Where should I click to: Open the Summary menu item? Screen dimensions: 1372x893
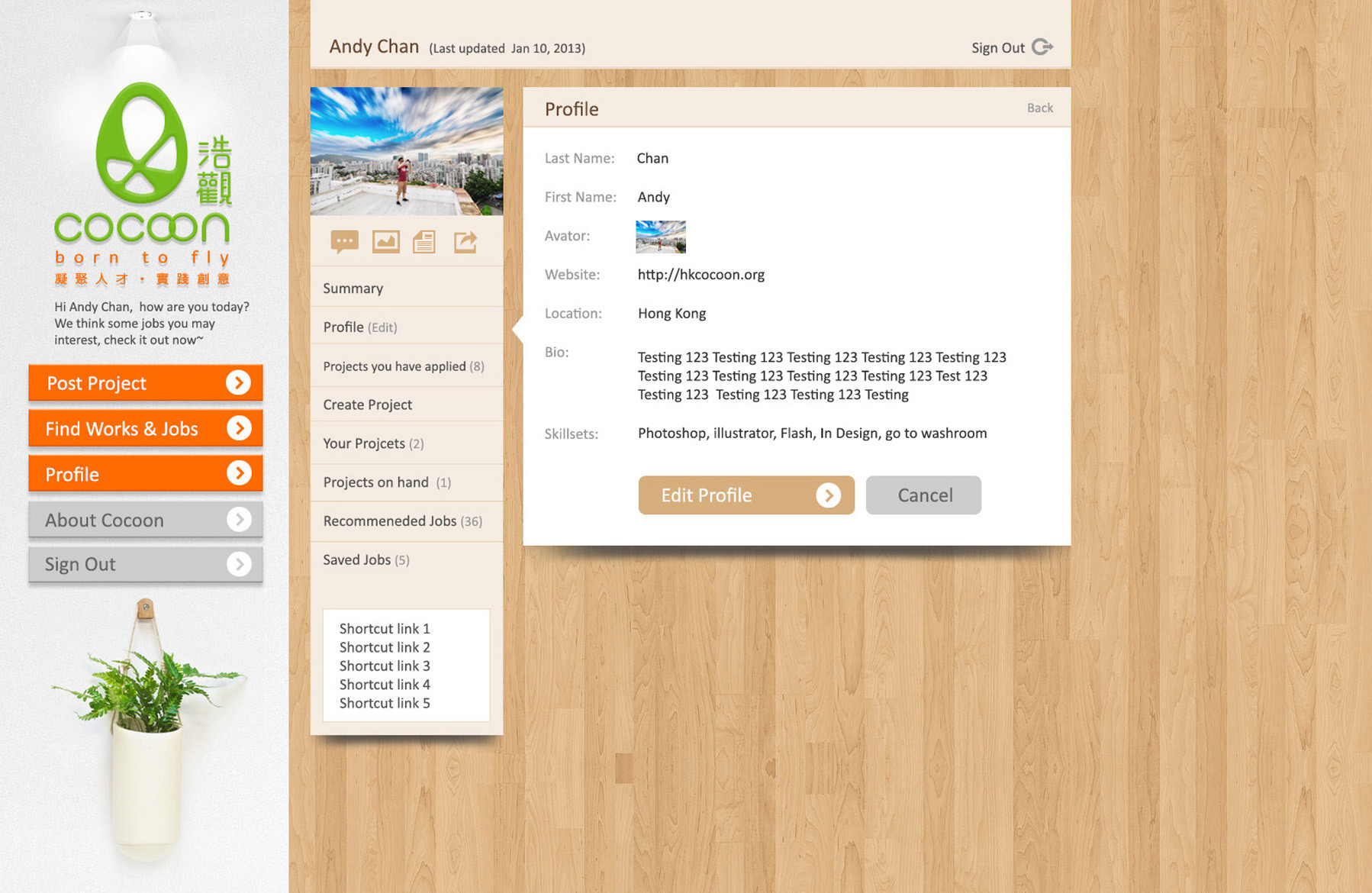click(407, 288)
